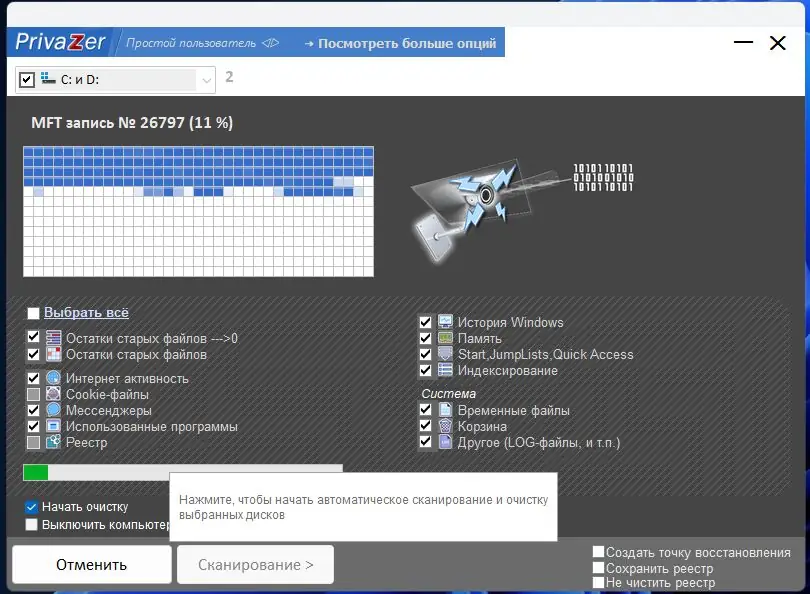Uncheck the Другое (LOG-файлы, и т.п.) checkbox
This screenshot has height=594, width=810.
(x=425, y=442)
